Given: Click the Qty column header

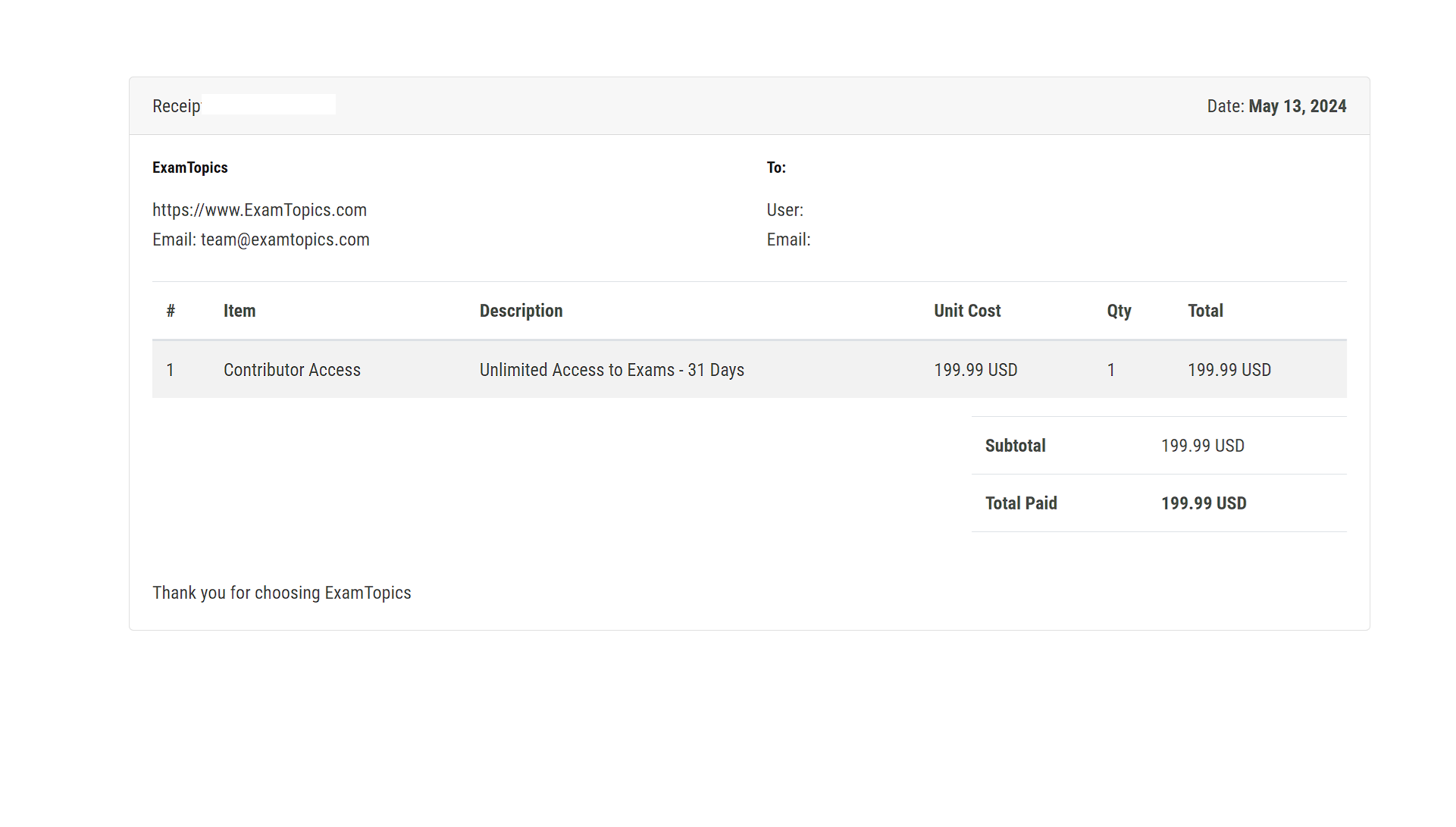Looking at the screenshot, I should pos(1119,311).
